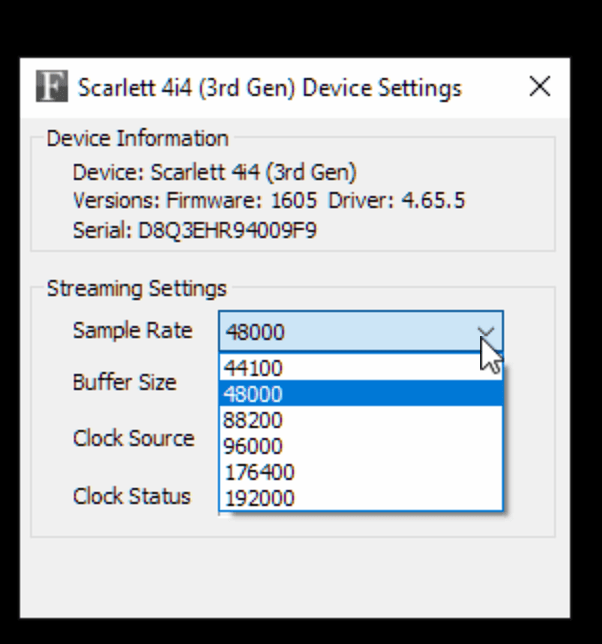
Task: Collapse the Sample Rate list using its arrow
Action: click(x=486, y=332)
